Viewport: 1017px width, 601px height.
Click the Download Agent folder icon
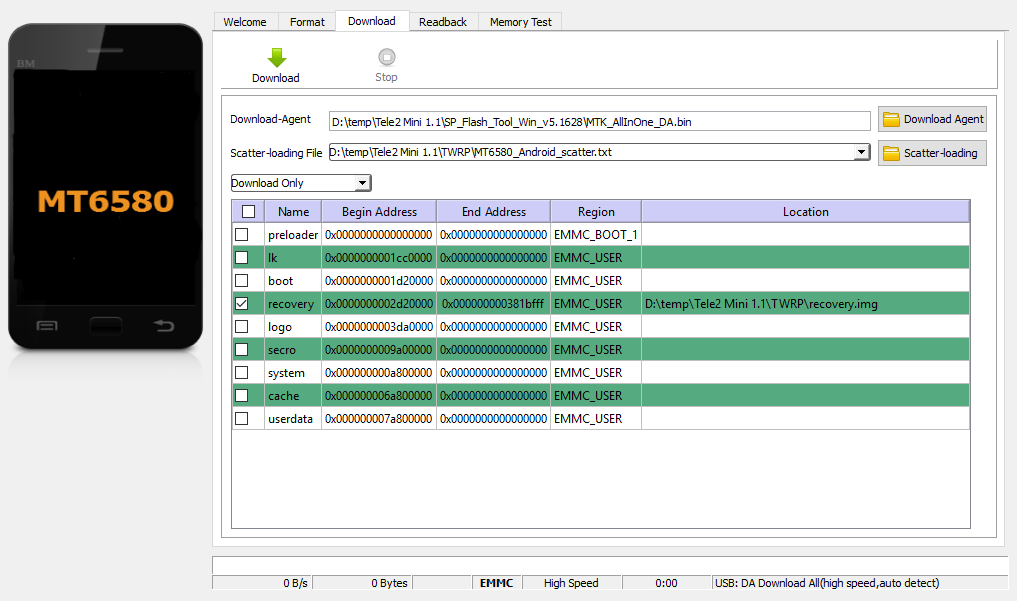click(x=890, y=120)
